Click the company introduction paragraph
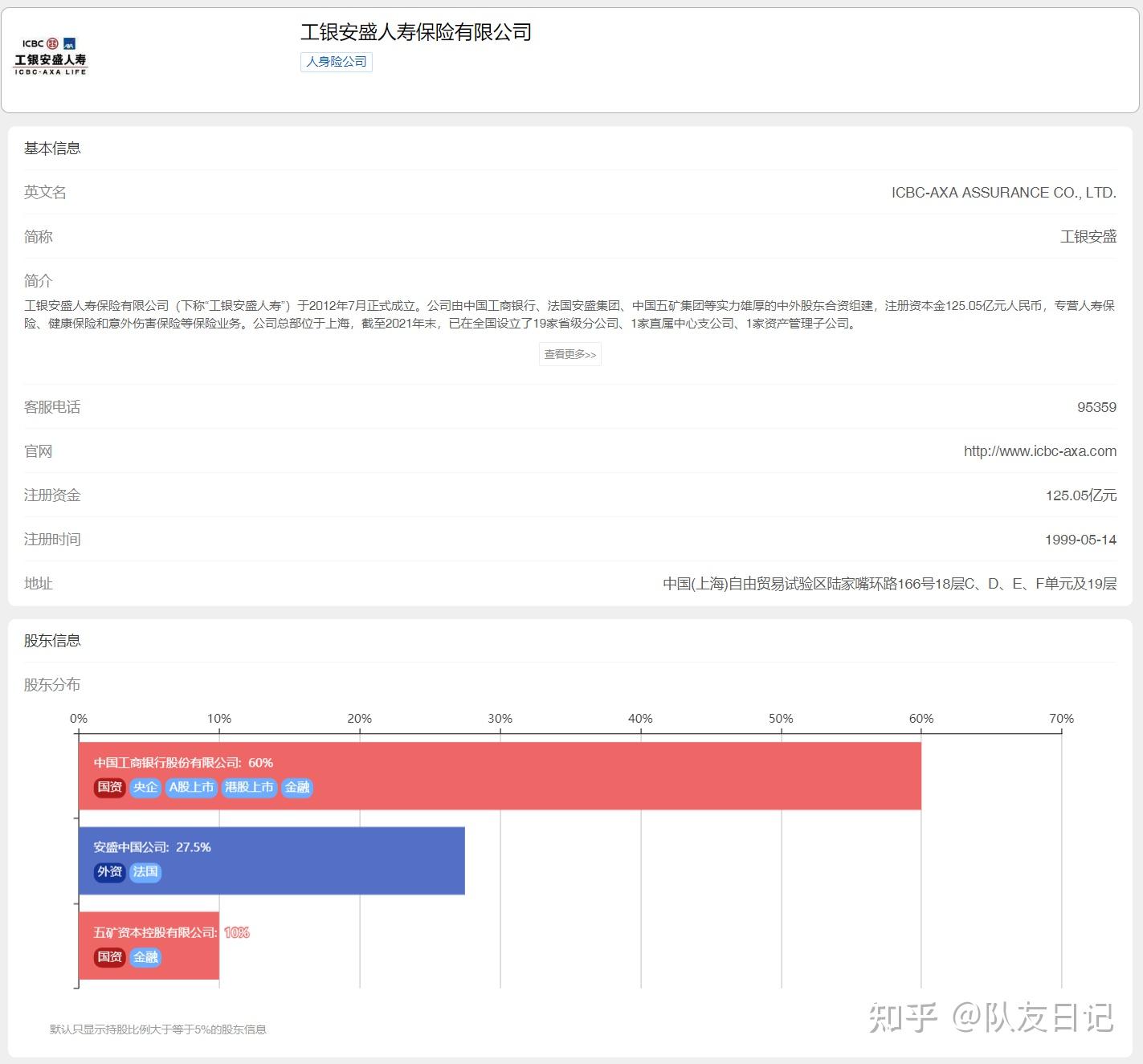Viewport: 1143px width, 1064px height. tap(569, 315)
